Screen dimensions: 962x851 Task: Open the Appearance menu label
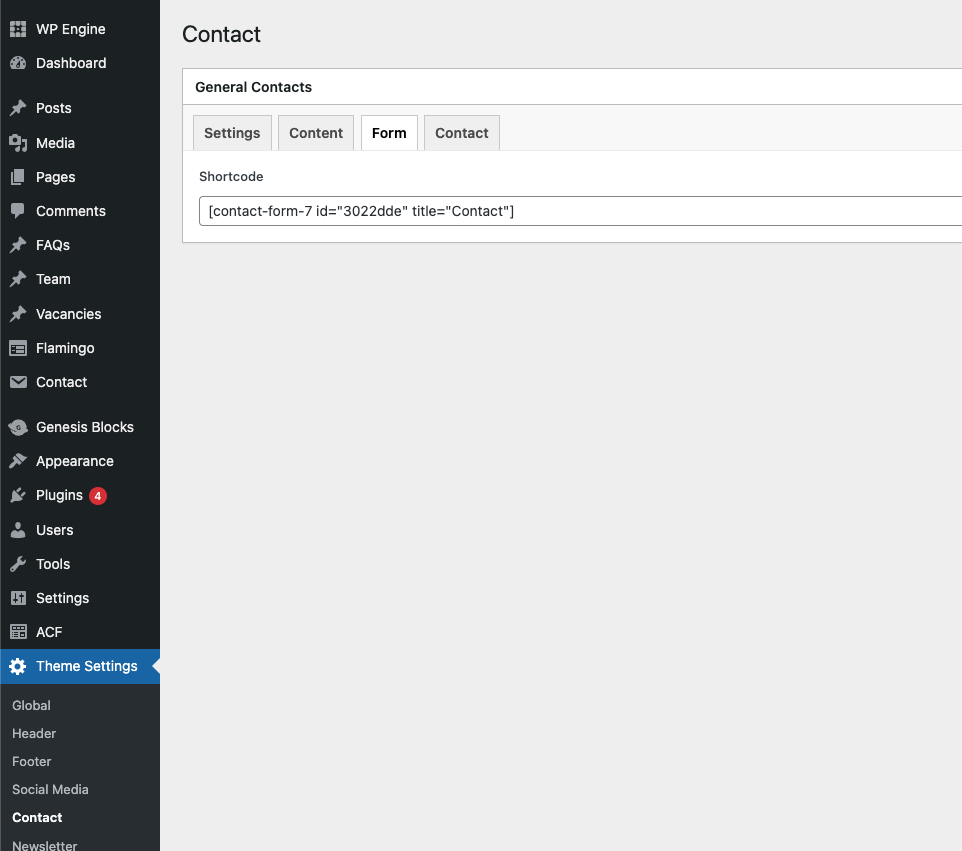(75, 461)
